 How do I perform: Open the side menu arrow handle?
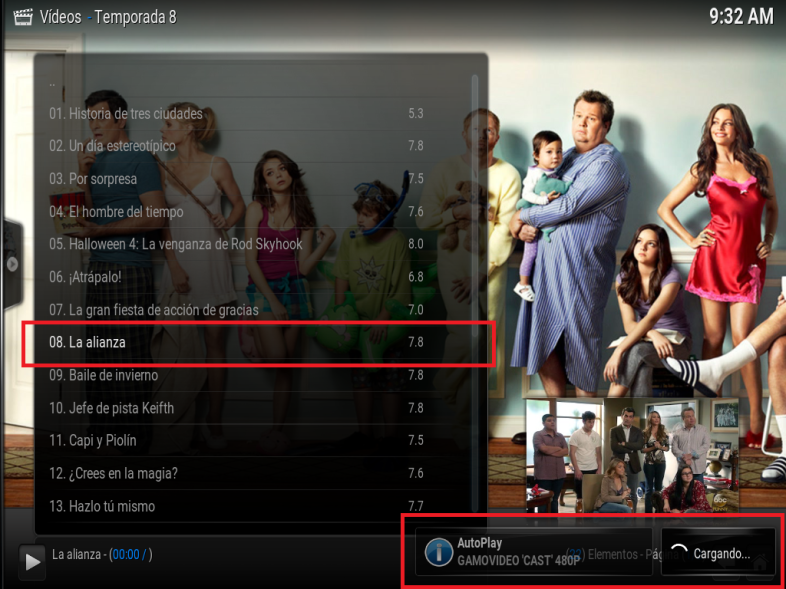pos(13,264)
